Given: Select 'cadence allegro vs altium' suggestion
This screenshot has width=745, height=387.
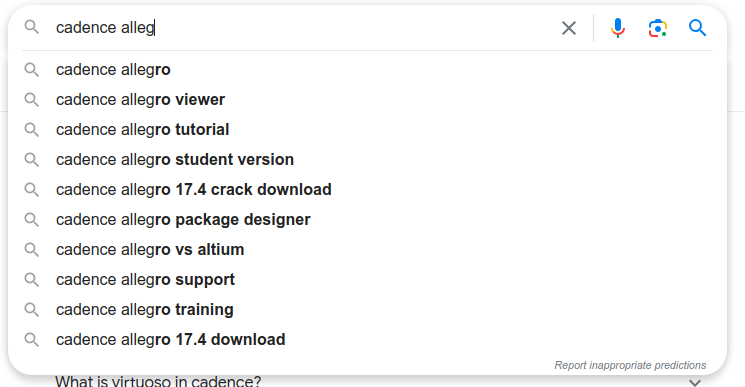Looking at the screenshot, I should pos(367,249).
